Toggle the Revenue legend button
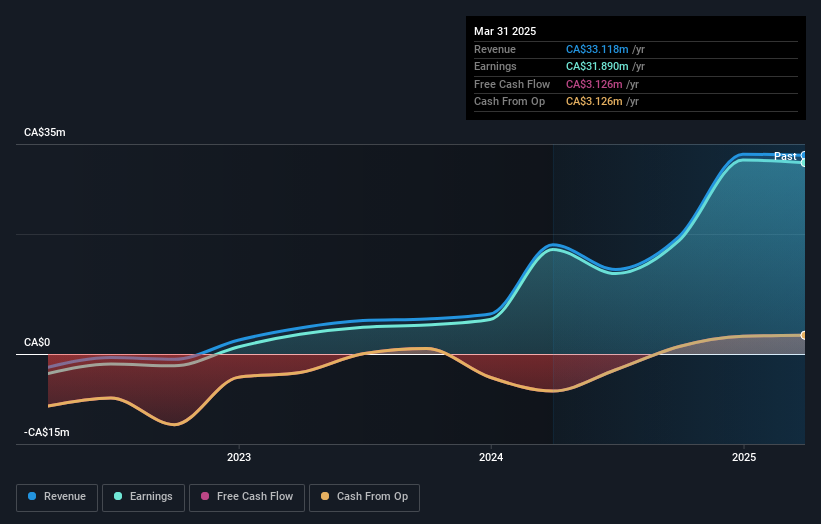 (57, 497)
